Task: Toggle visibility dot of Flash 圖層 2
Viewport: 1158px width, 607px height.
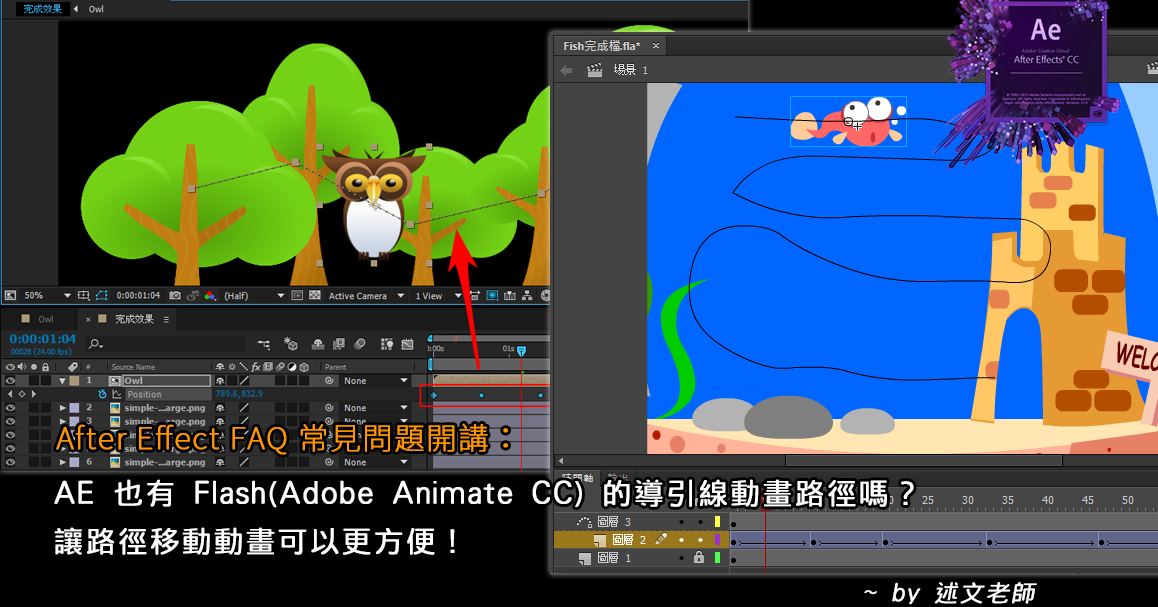Action: tap(682, 540)
